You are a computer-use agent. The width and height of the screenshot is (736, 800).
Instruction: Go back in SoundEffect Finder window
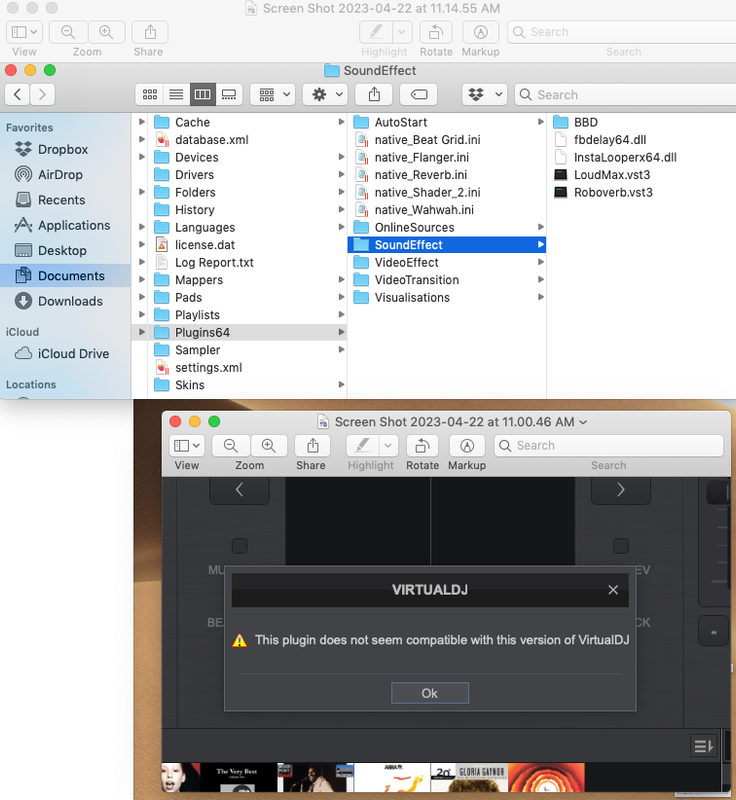click(x=17, y=94)
